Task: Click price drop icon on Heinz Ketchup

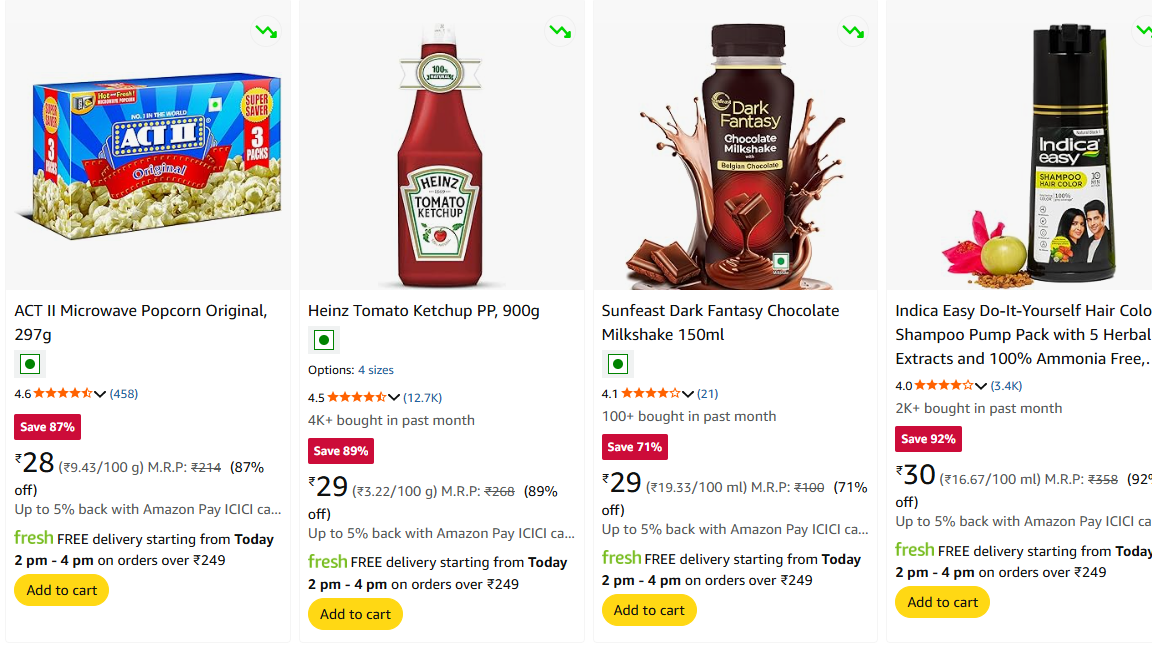Action: pos(560,31)
